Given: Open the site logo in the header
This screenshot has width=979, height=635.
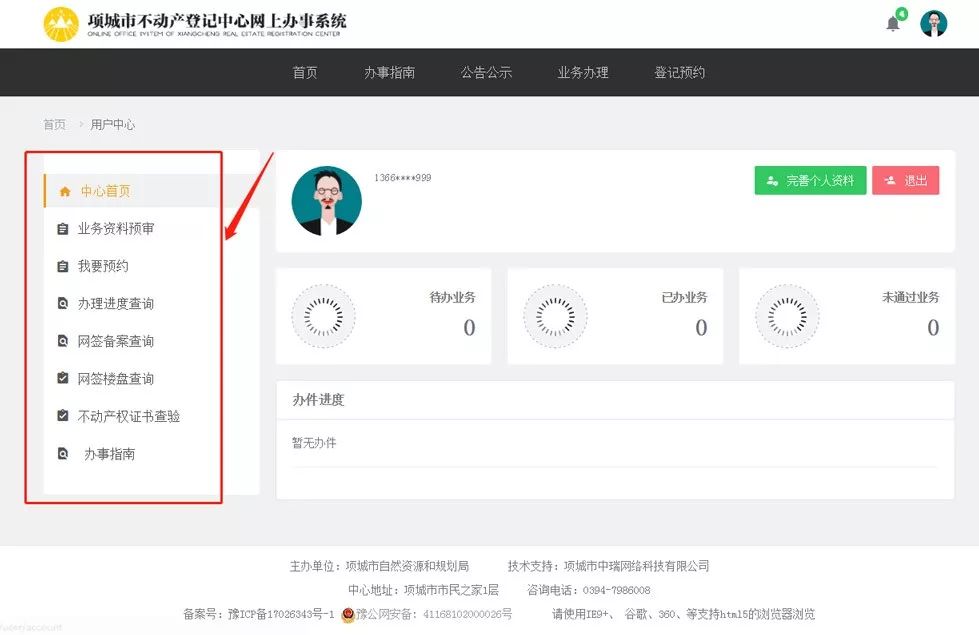Looking at the screenshot, I should pyautogui.click(x=62, y=24).
